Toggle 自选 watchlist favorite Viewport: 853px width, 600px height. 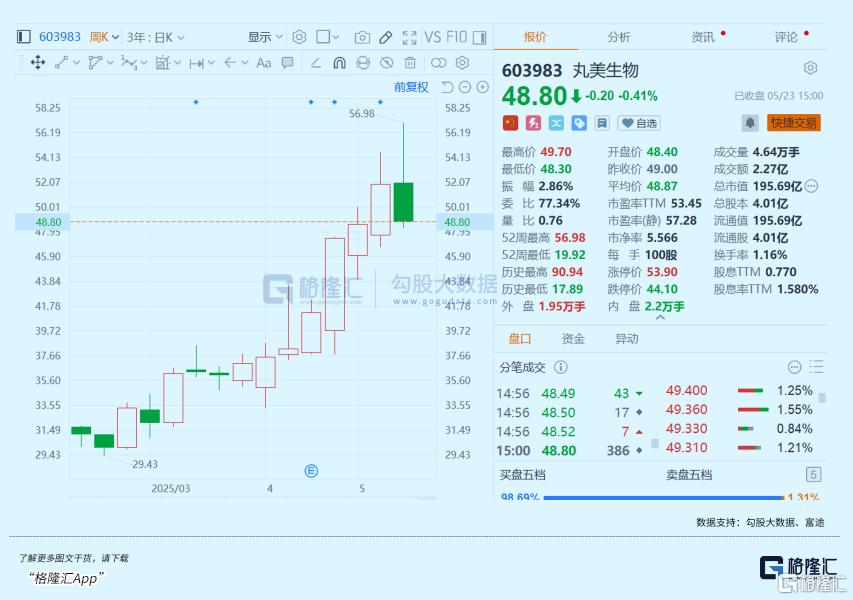tap(639, 123)
